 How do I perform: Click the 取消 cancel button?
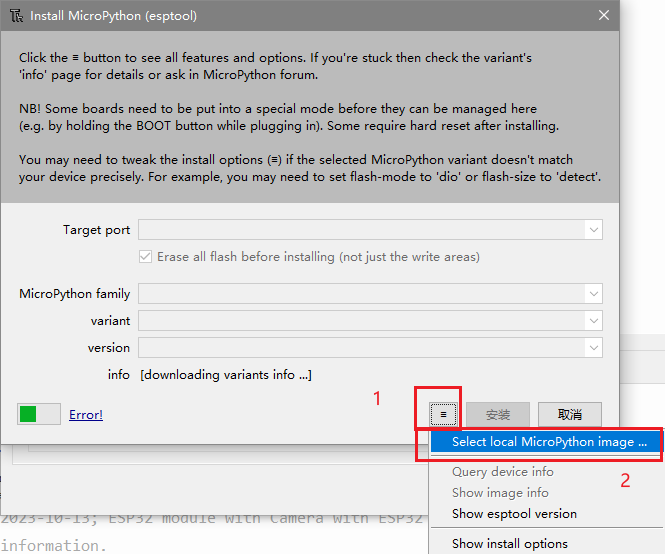[x=570, y=414]
